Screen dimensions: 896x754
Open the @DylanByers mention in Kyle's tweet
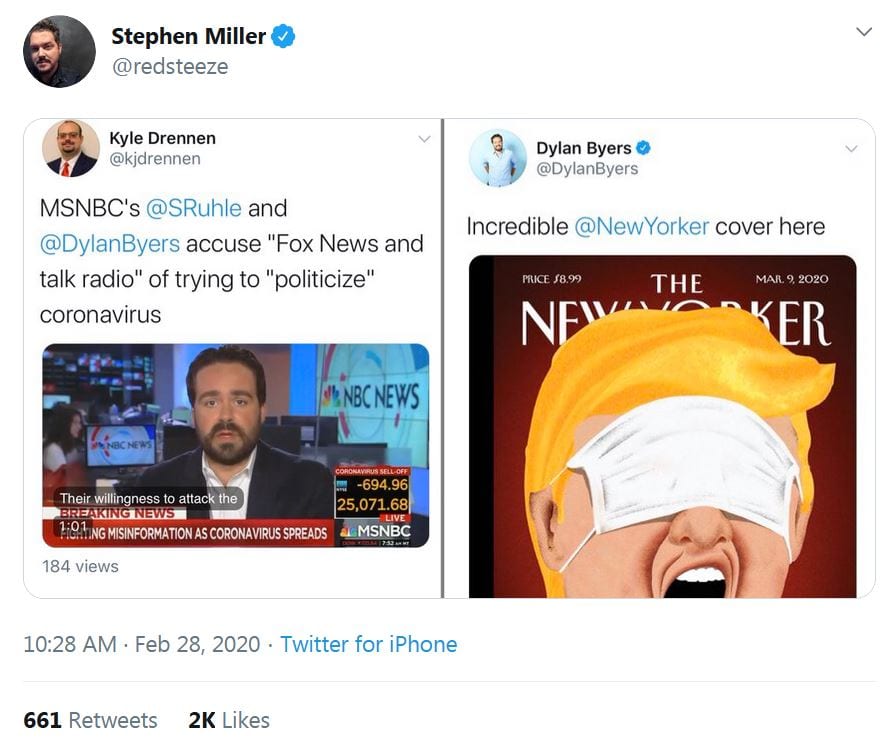pyautogui.click(x=110, y=244)
